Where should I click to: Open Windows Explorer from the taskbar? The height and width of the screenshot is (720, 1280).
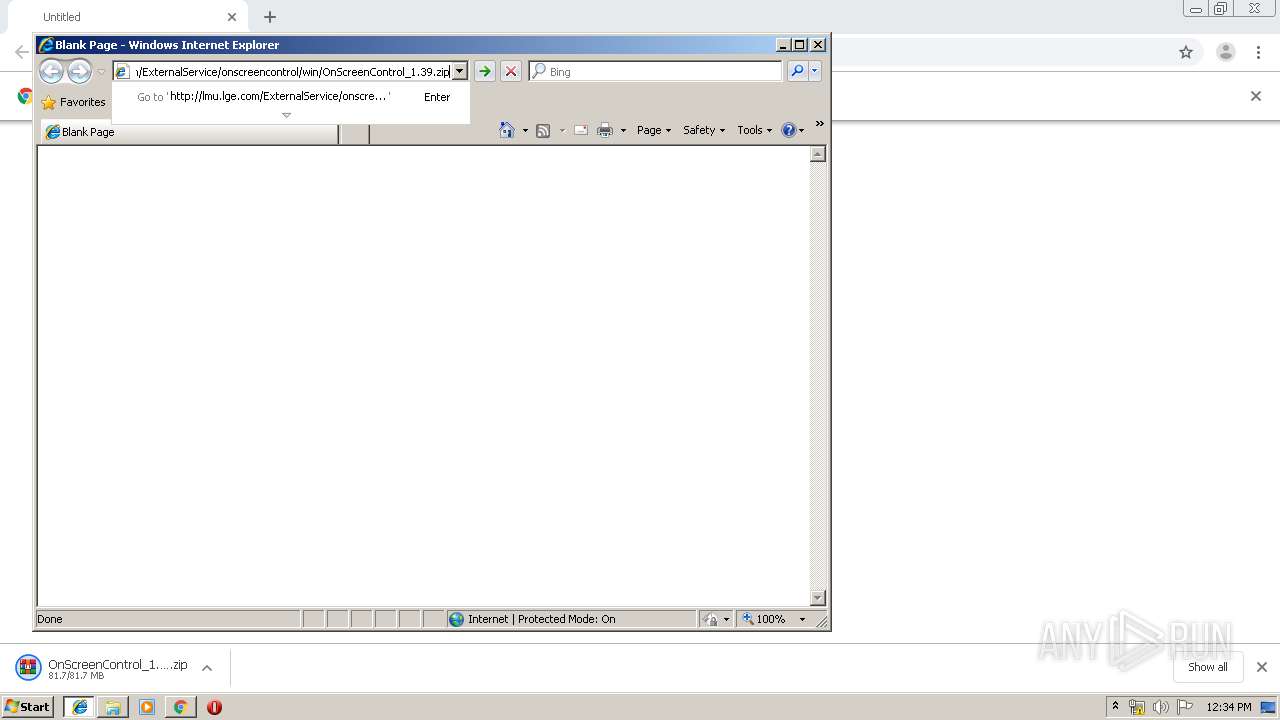pos(113,707)
